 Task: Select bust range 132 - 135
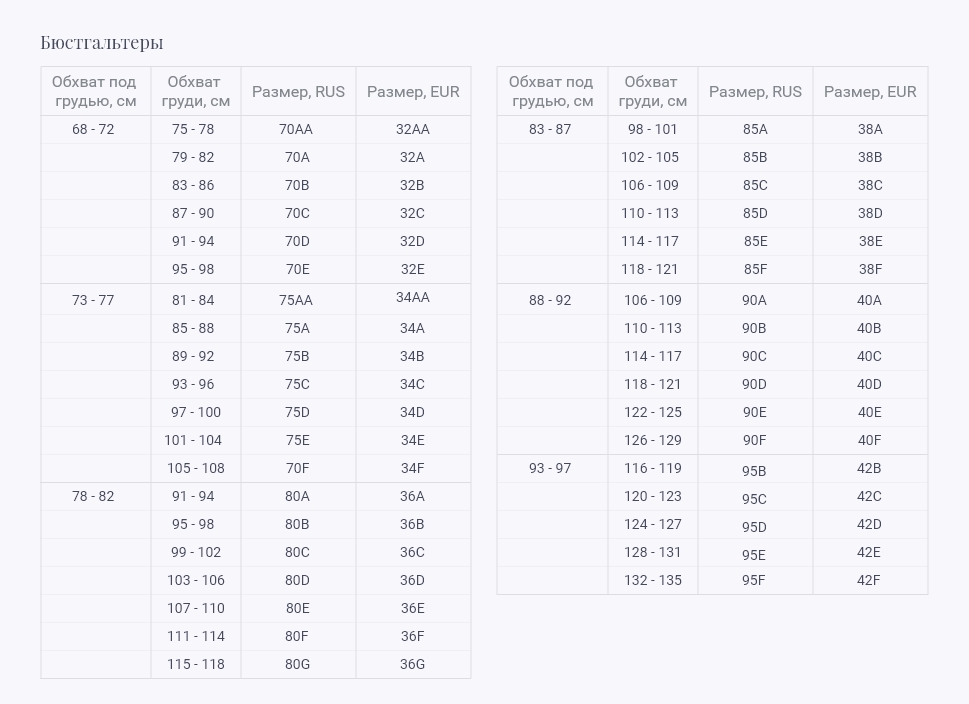653,580
